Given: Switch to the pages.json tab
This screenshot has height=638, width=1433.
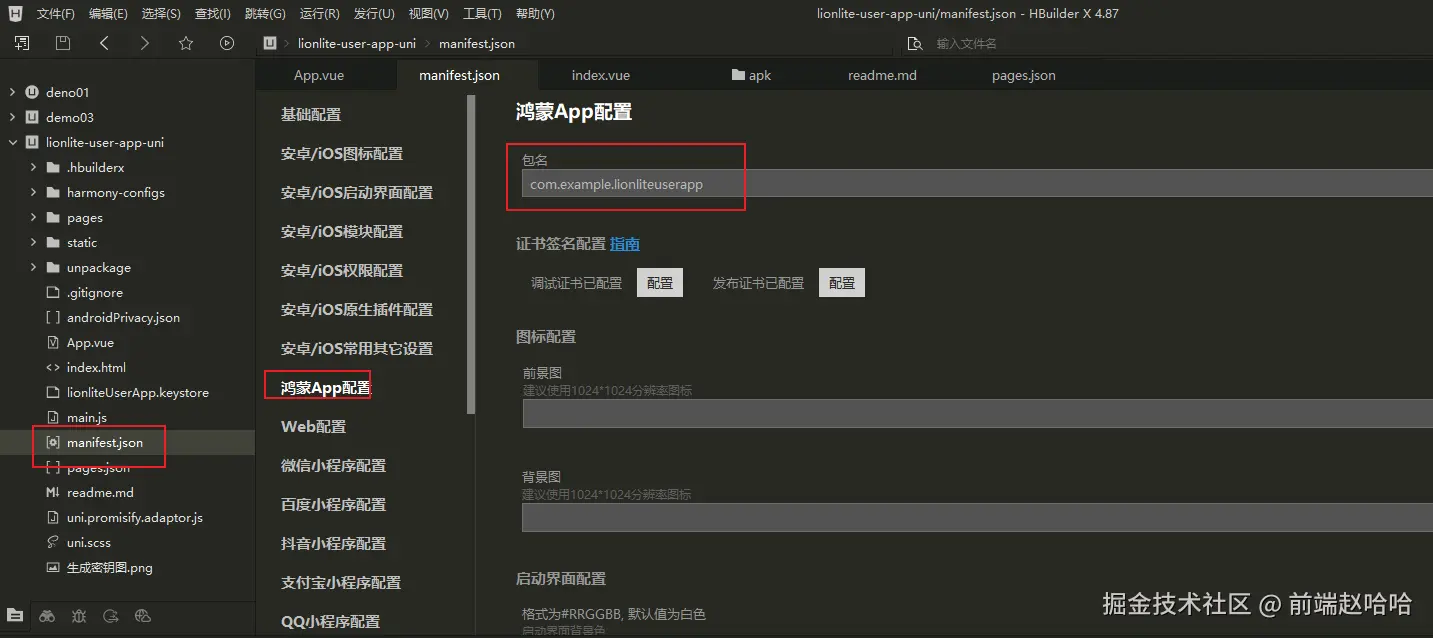Looking at the screenshot, I should tap(1024, 75).
